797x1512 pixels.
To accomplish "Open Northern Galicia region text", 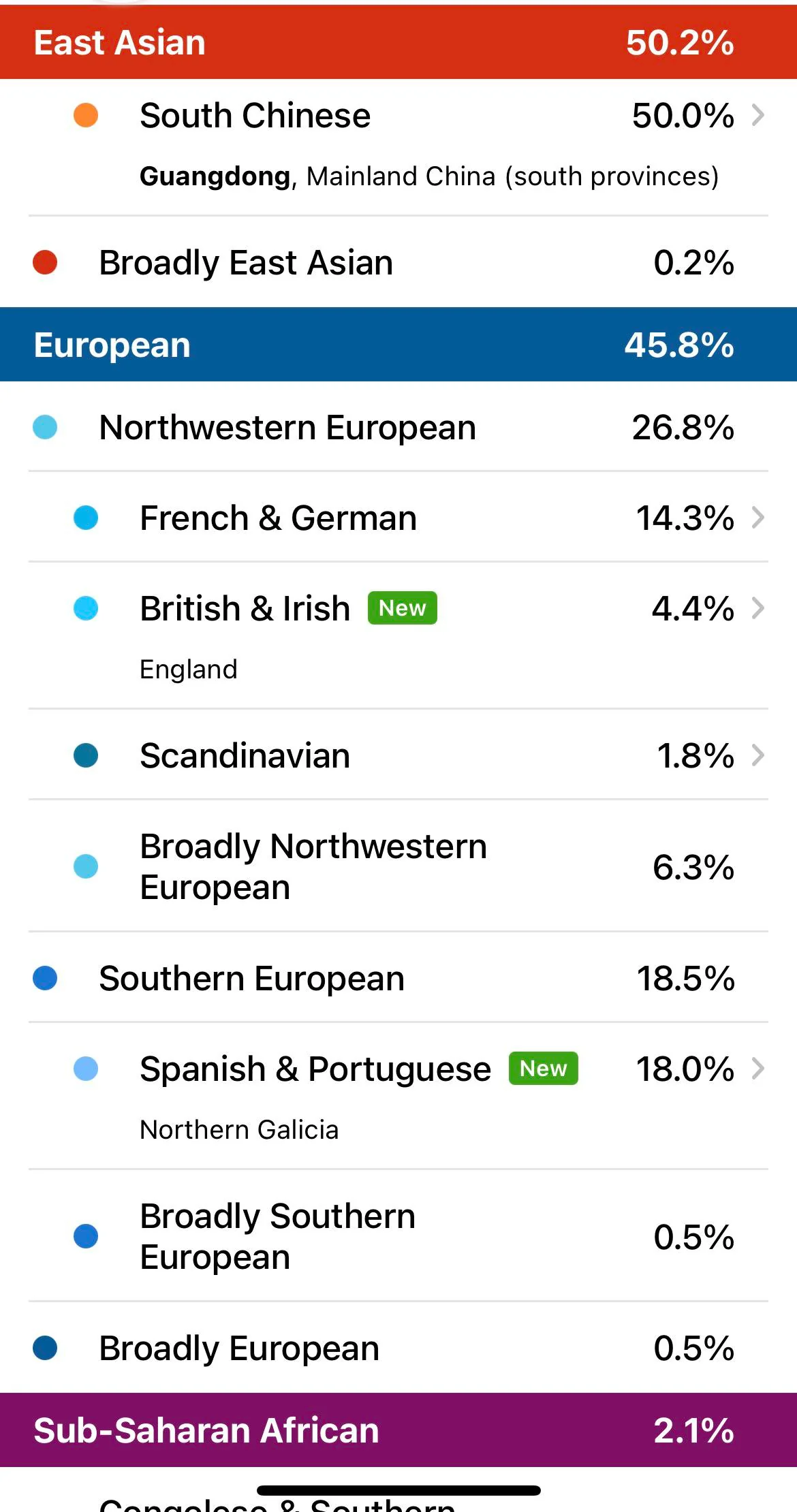I will (x=239, y=1130).
